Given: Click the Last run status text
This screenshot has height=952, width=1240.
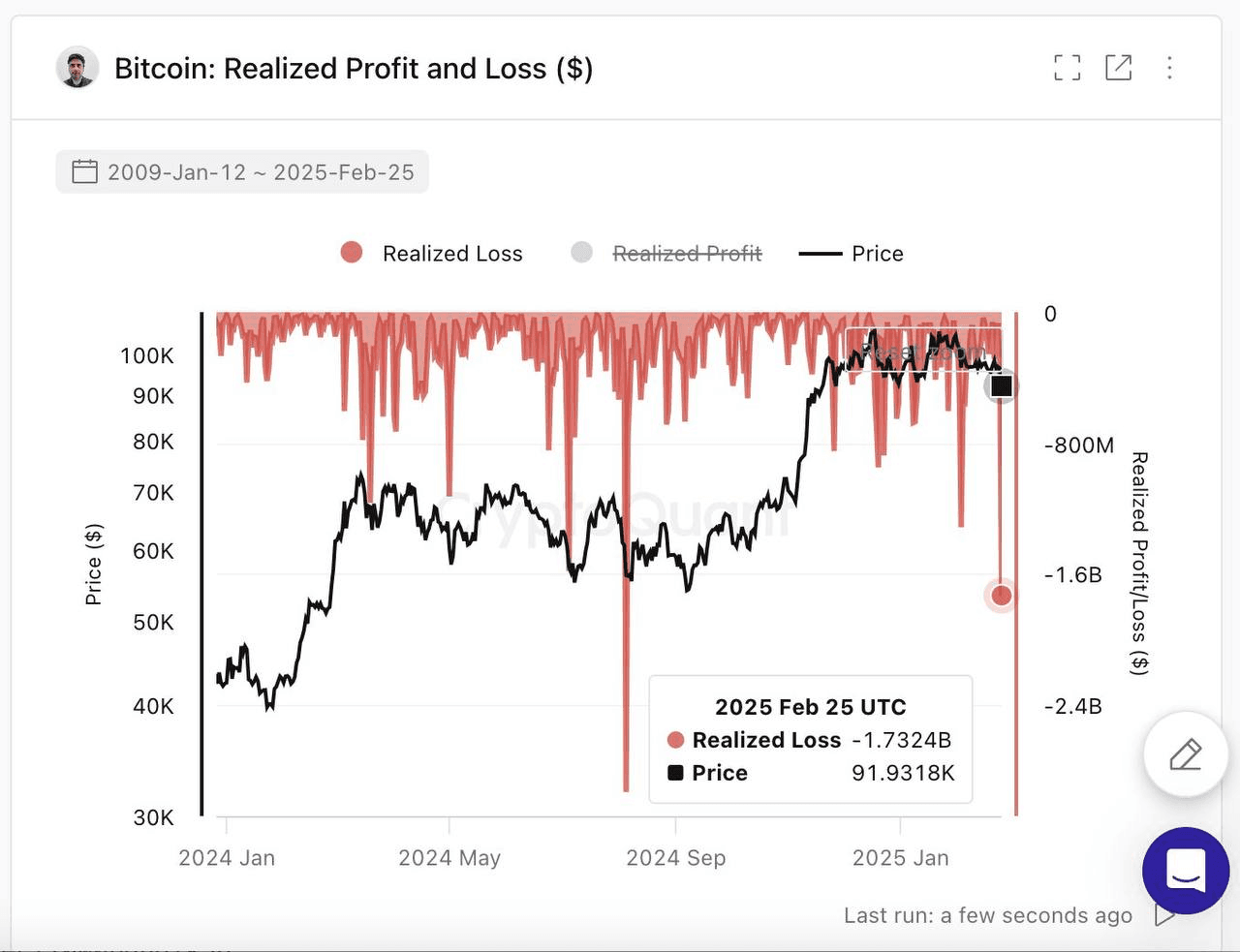Looking at the screenshot, I should click(x=987, y=916).
